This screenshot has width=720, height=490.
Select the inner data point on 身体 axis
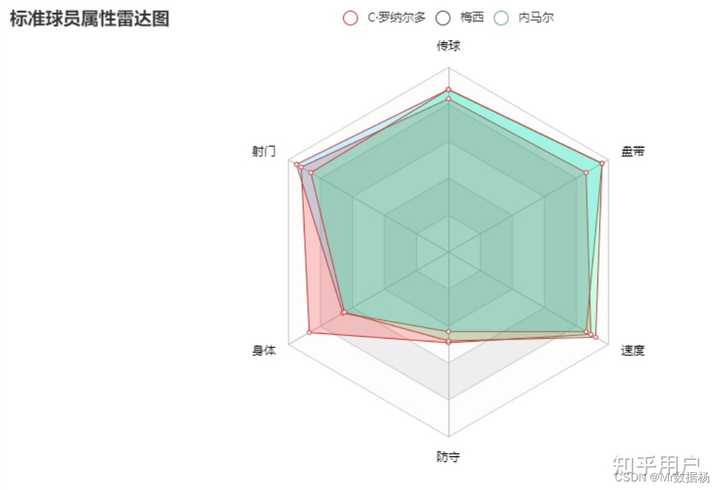(x=344, y=312)
